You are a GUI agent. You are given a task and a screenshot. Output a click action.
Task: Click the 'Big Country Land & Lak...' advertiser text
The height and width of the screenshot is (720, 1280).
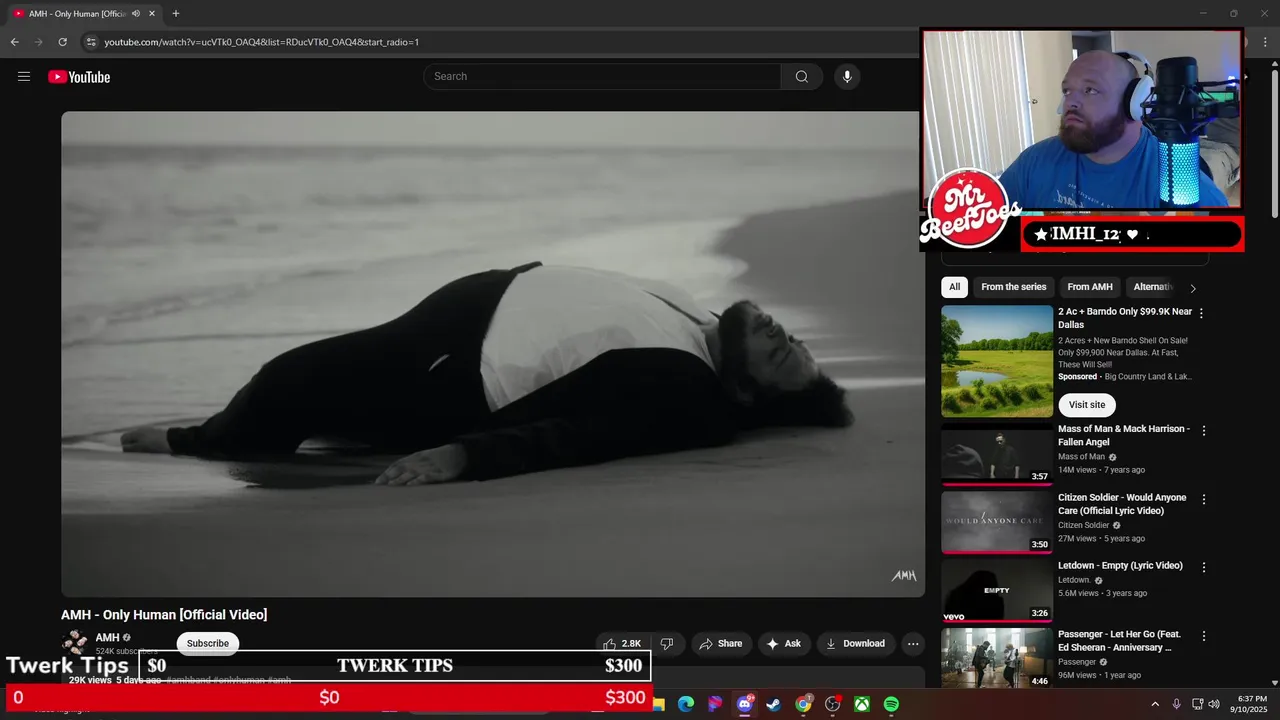pos(1148,377)
